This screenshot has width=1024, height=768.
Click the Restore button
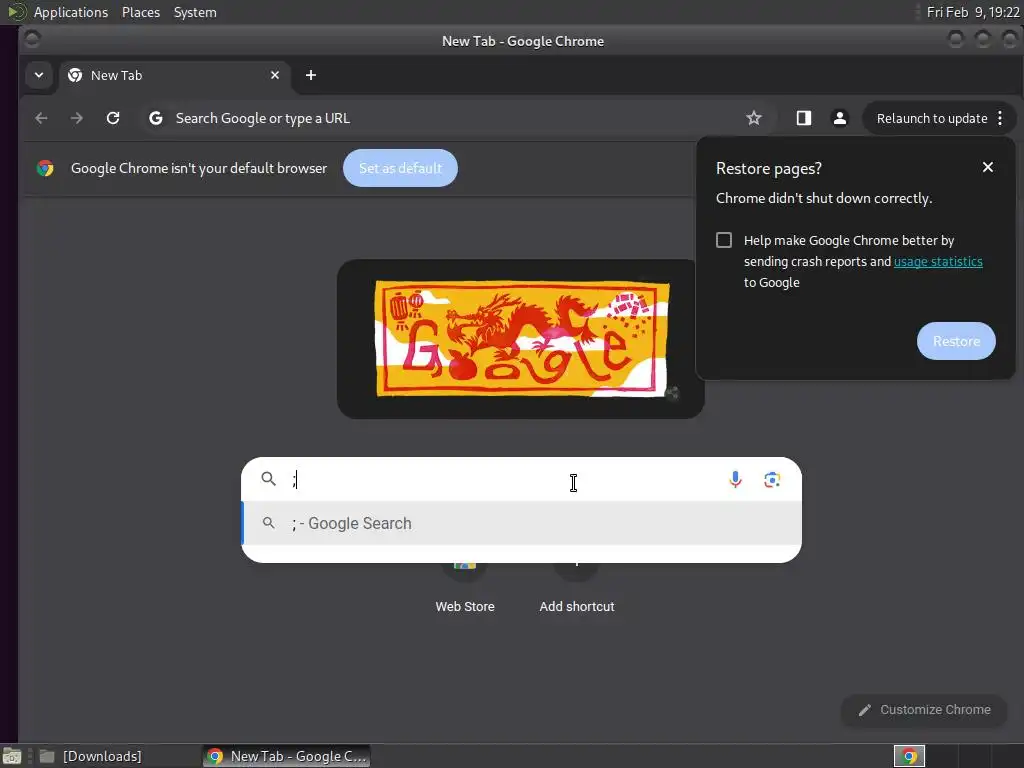[x=956, y=341]
